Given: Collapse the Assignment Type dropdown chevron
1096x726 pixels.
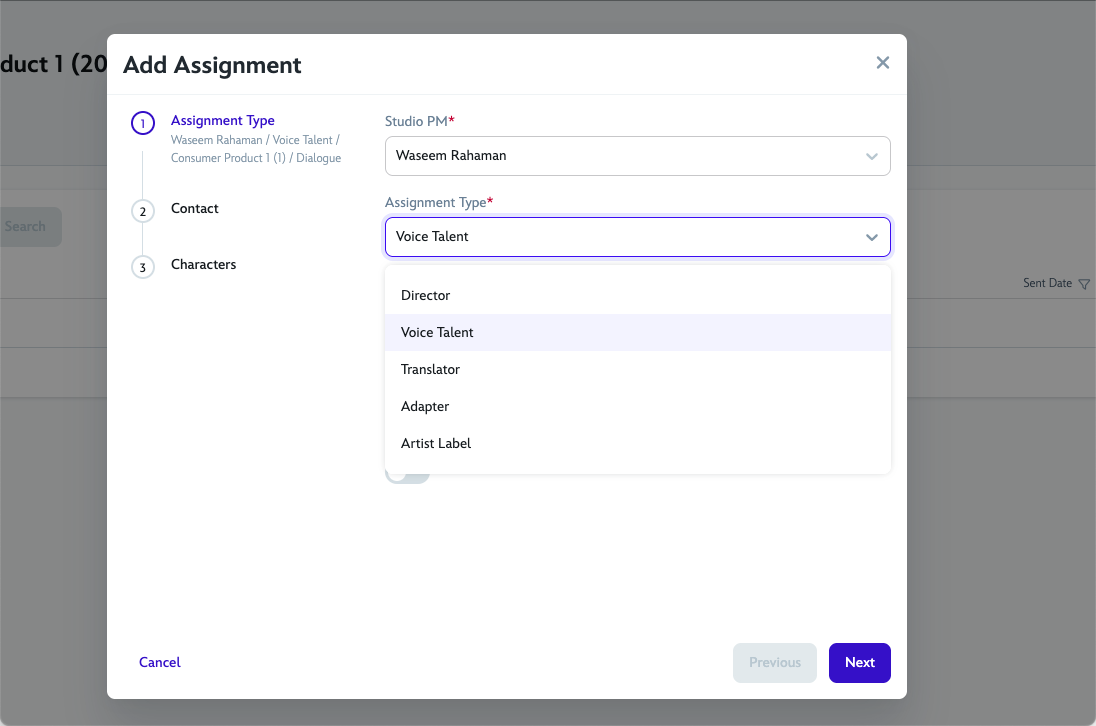Looking at the screenshot, I should tap(871, 236).
